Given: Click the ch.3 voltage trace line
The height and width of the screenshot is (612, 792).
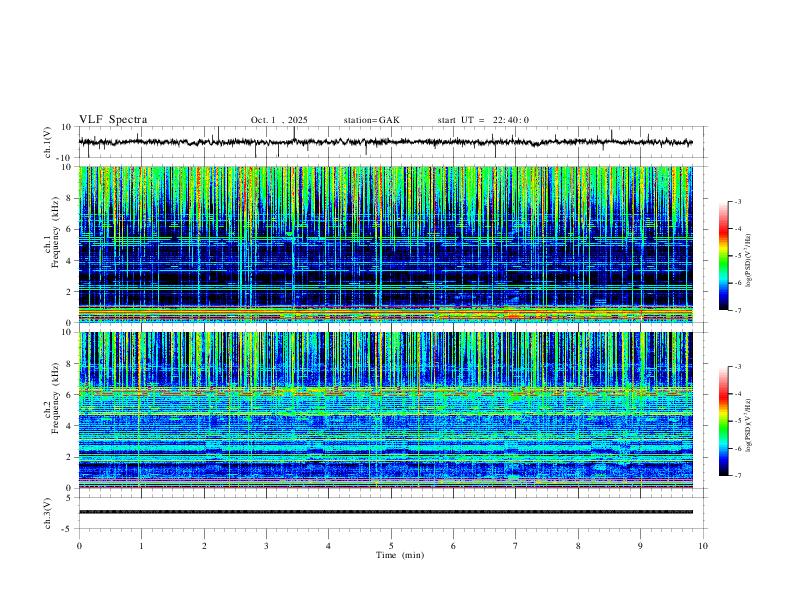Looking at the screenshot, I should coord(385,512).
